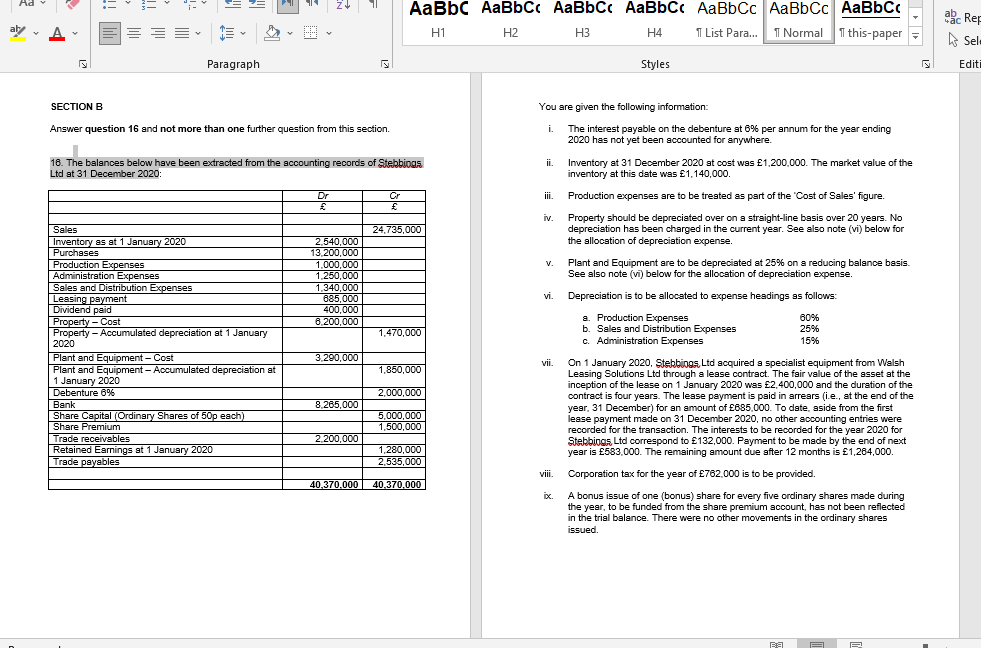Click the borders icon
The width and height of the screenshot is (981, 648).
(310, 33)
